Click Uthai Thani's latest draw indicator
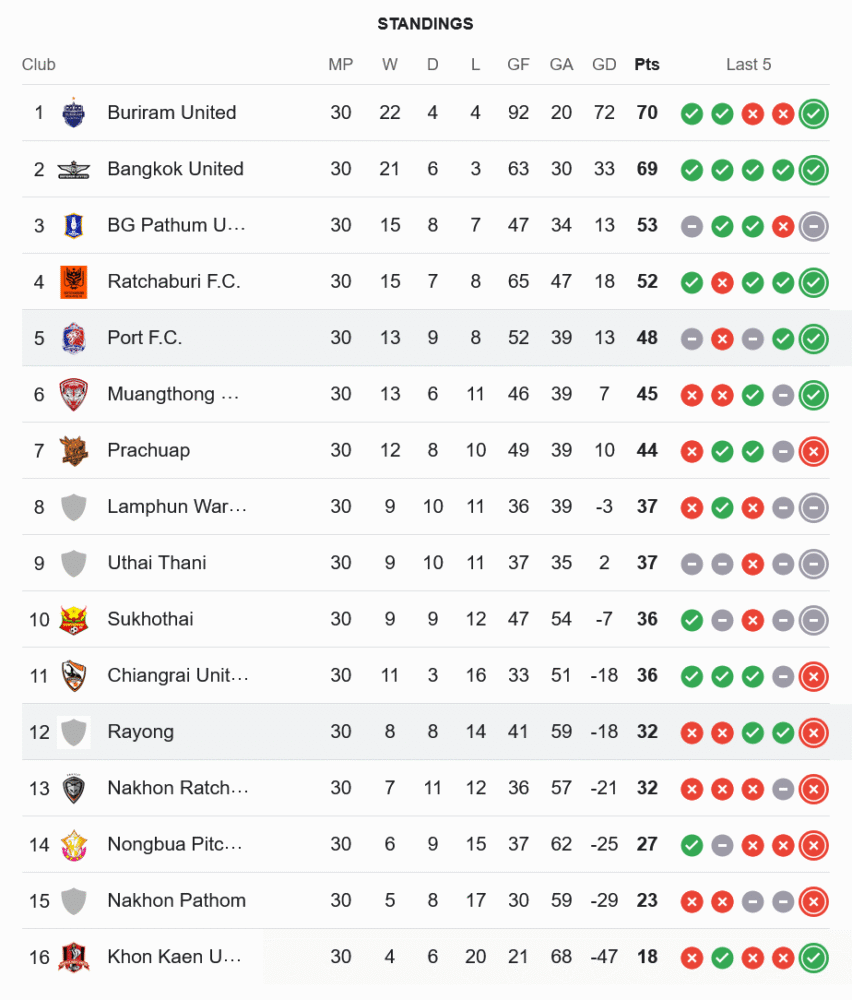The height and width of the screenshot is (1000, 852). tap(813, 563)
